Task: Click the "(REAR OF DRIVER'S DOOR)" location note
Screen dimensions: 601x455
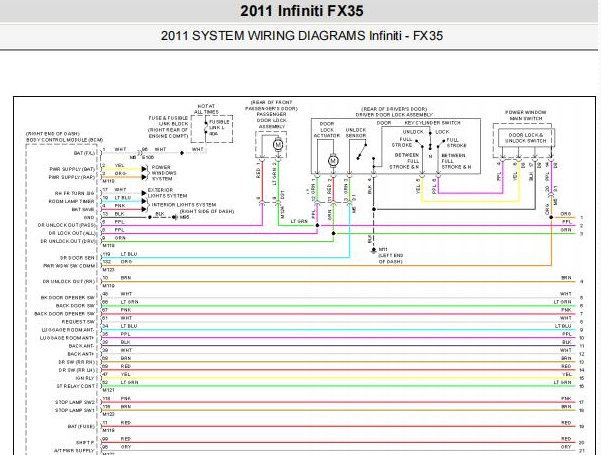Action: click(x=394, y=109)
